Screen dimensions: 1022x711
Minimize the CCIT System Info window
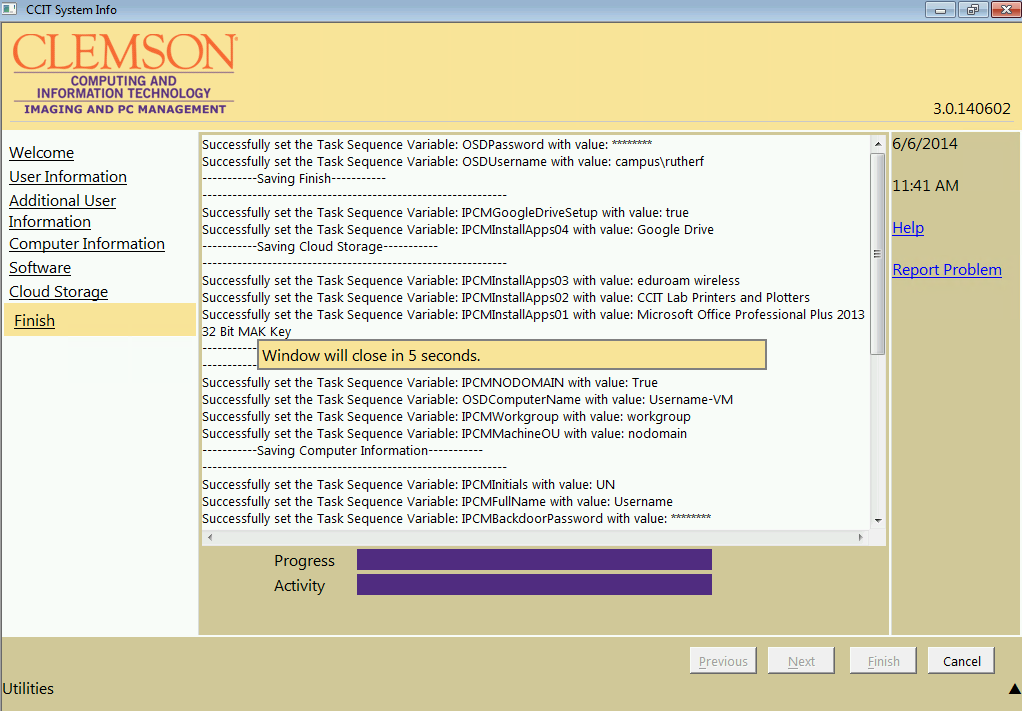[940, 10]
